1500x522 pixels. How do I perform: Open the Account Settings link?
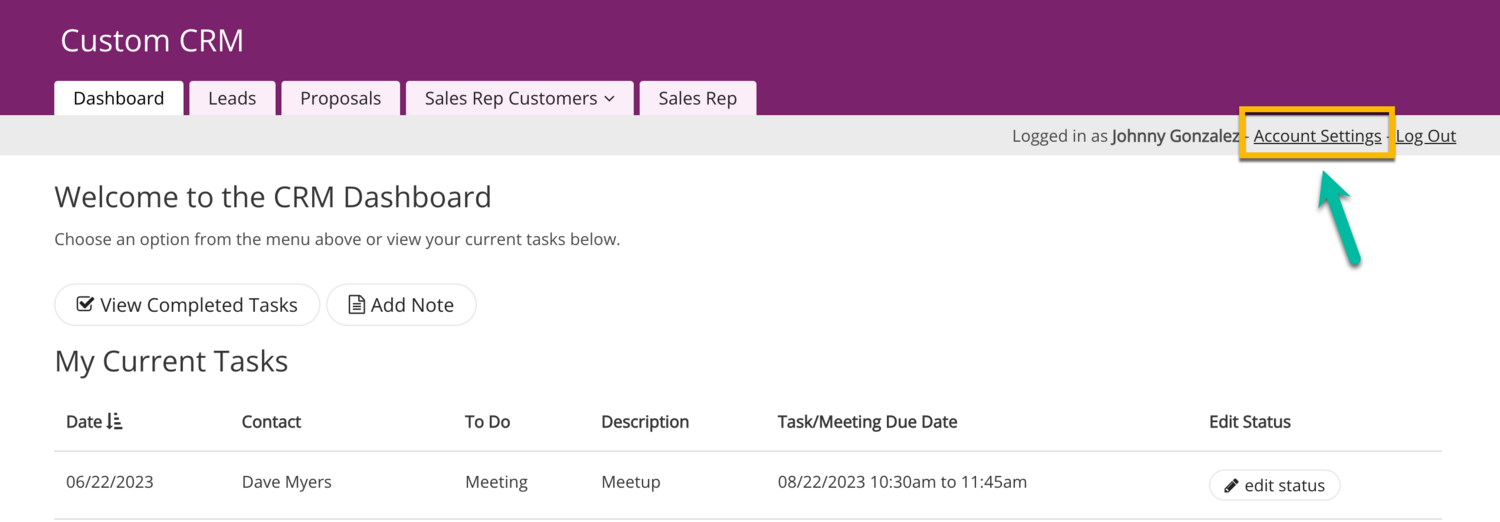pyautogui.click(x=1317, y=136)
